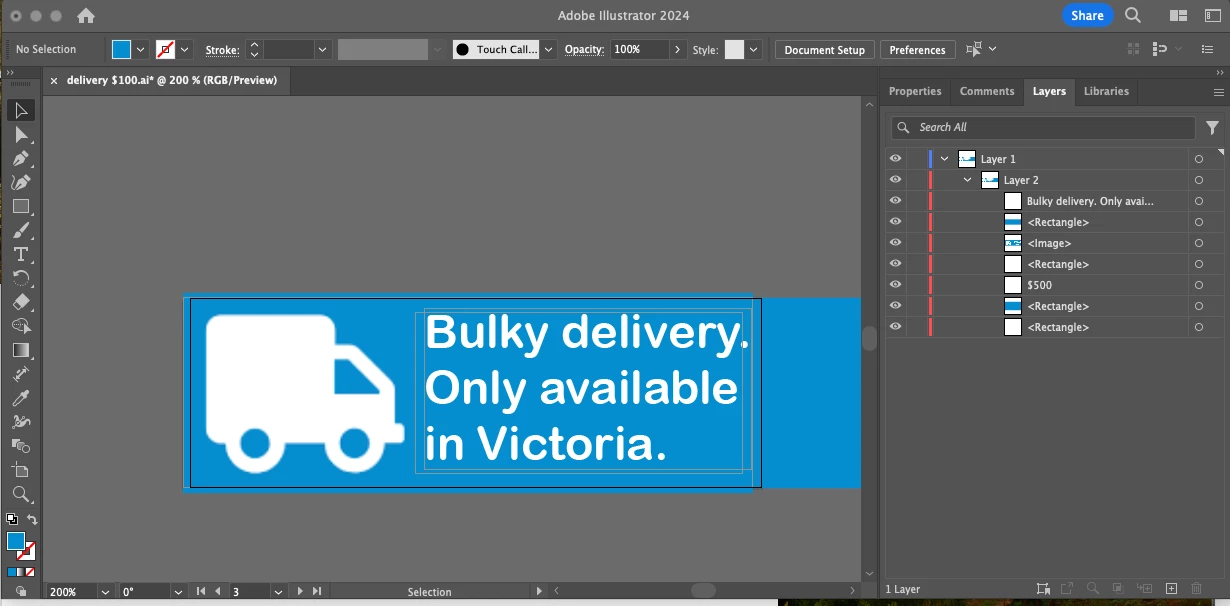Click the Create New Layer icon
This screenshot has height=606, width=1230.
pos(1172,589)
